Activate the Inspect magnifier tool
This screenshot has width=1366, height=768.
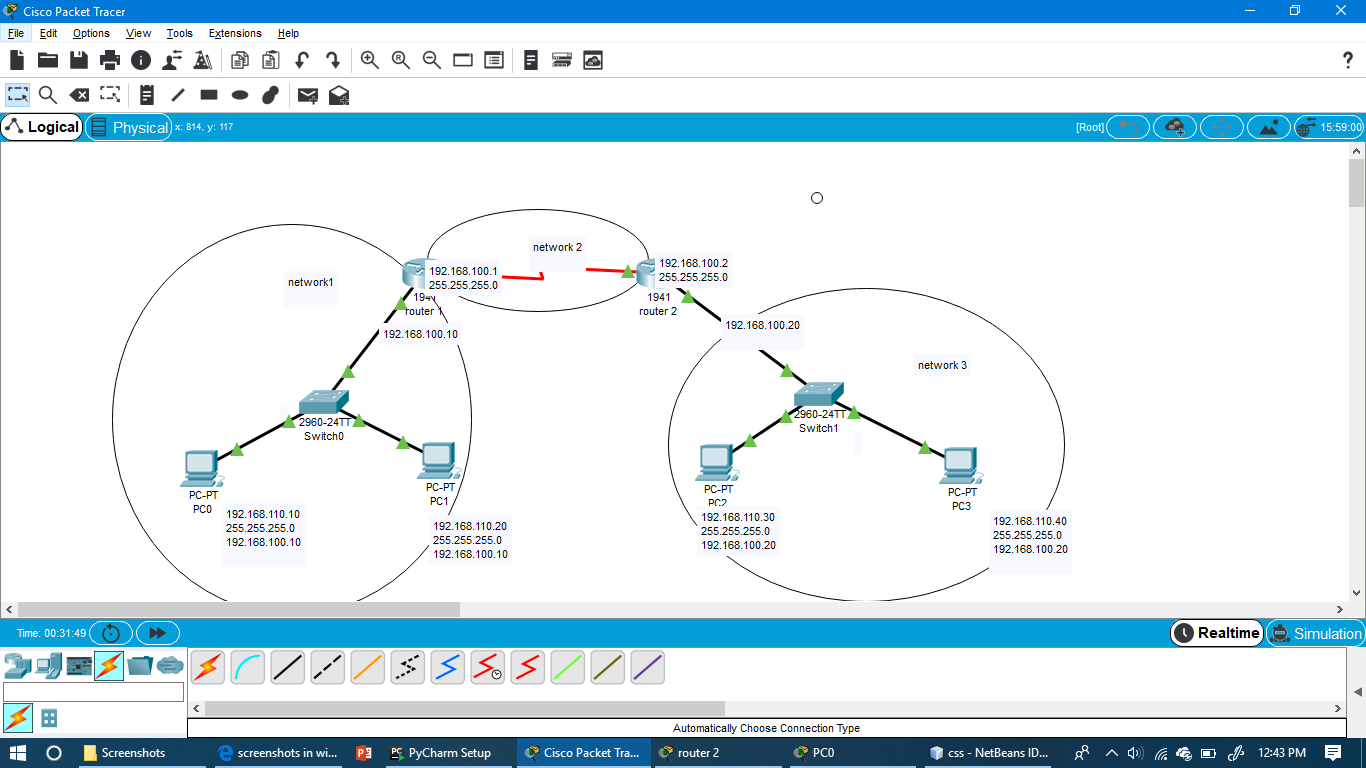click(x=47, y=95)
